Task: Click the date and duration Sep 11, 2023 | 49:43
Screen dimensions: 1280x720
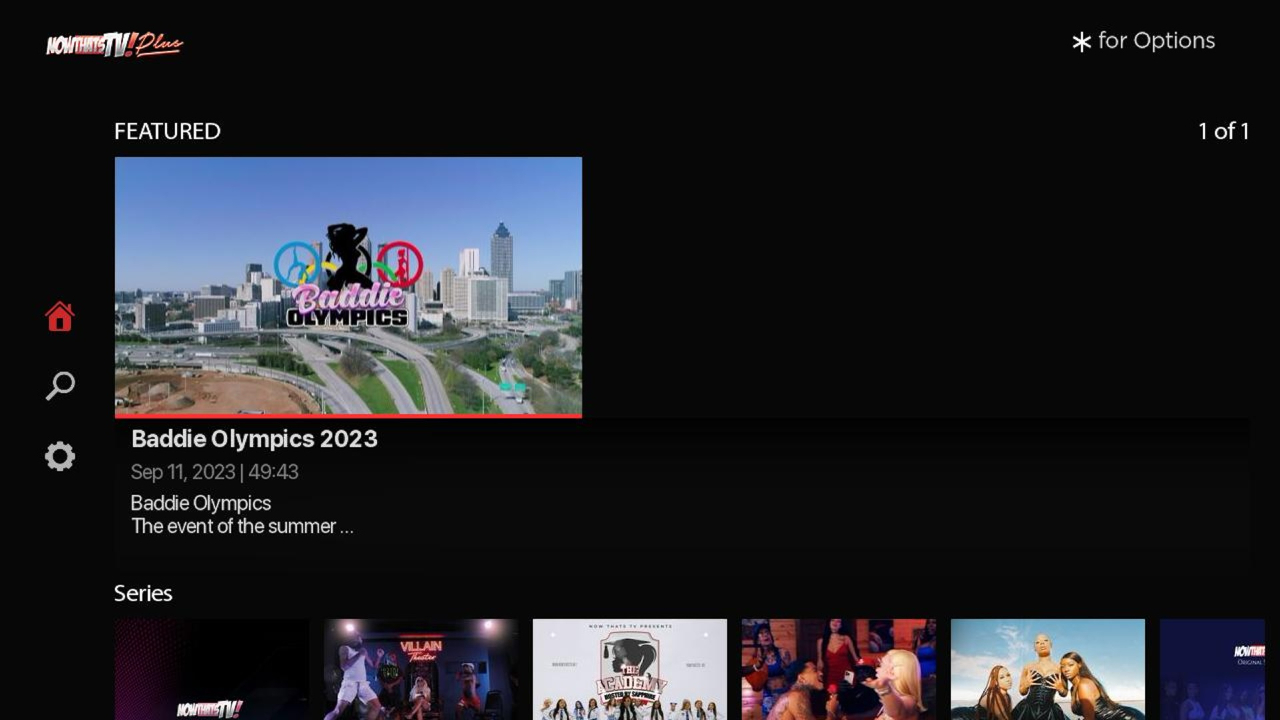Action: click(x=214, y=472)
